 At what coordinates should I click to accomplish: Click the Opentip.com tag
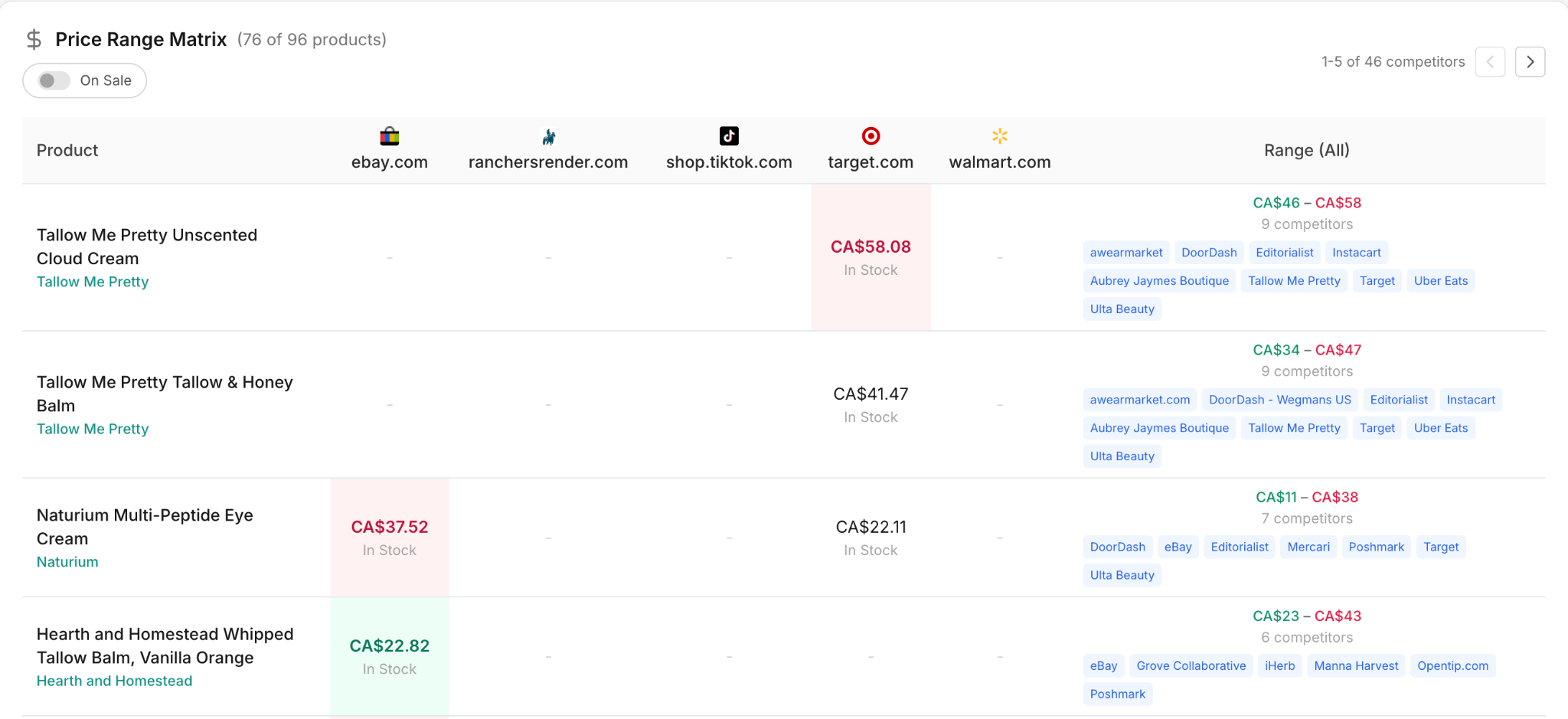[1453, 666]
